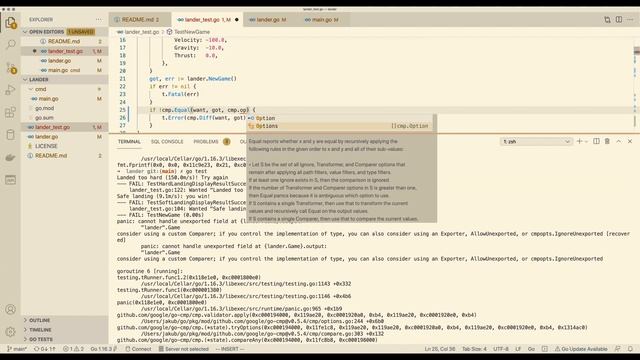Open main.go cmd in Open Editors list
Screen dimensions: 640x360
click(64, 70)
